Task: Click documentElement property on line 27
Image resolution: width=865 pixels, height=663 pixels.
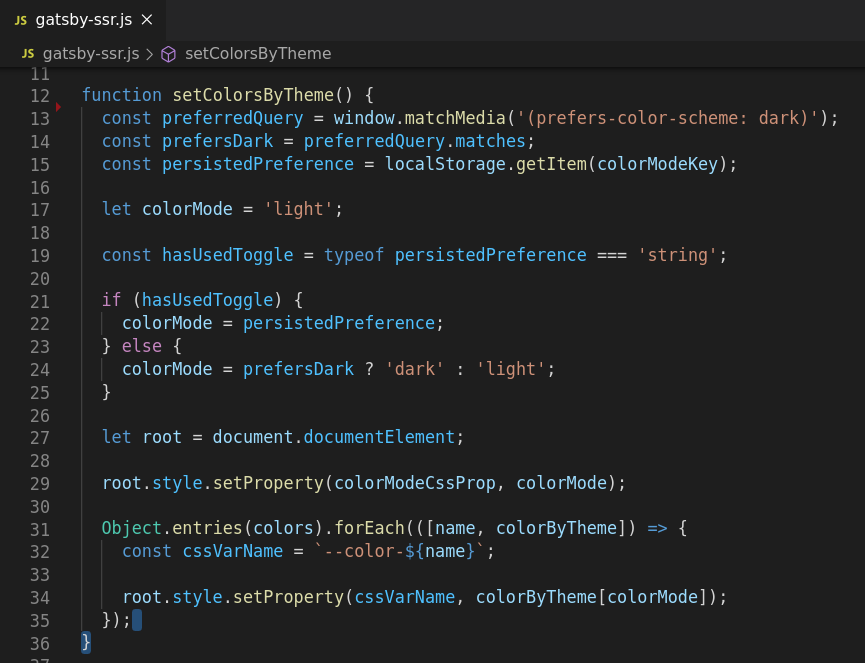Action: point(379,437)
